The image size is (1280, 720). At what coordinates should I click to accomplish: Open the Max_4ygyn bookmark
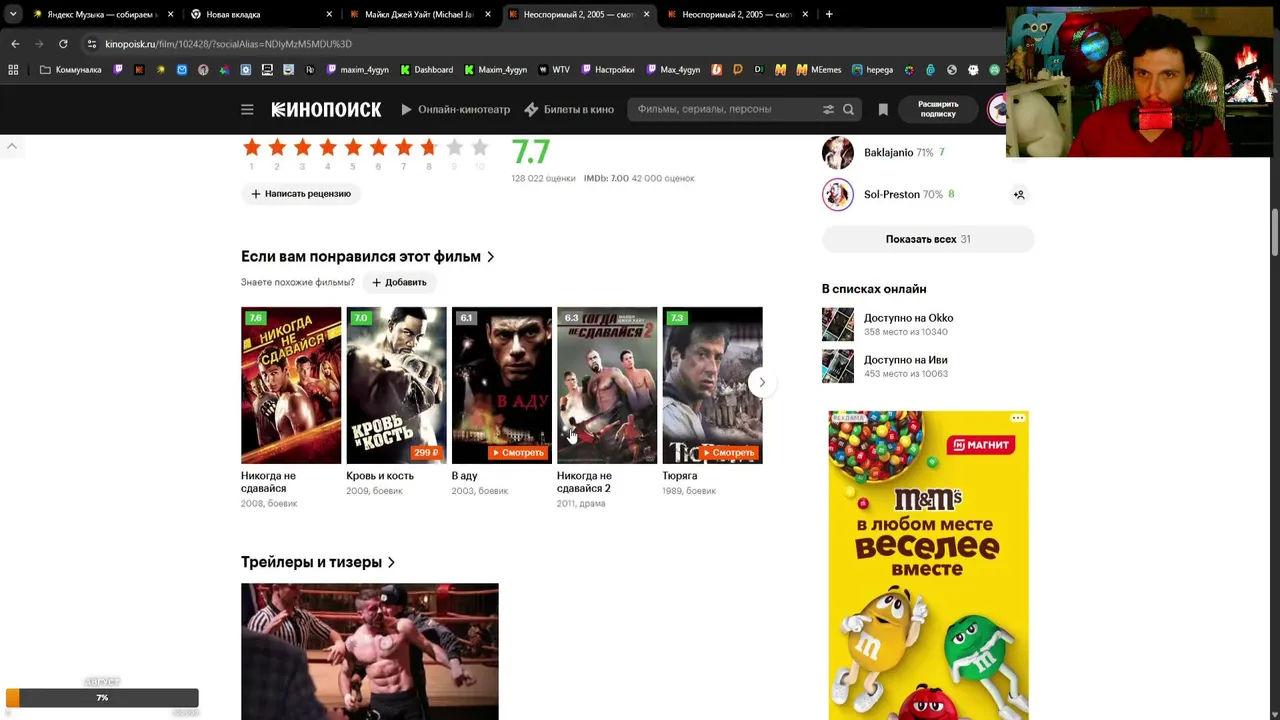[x=674, y=70]
